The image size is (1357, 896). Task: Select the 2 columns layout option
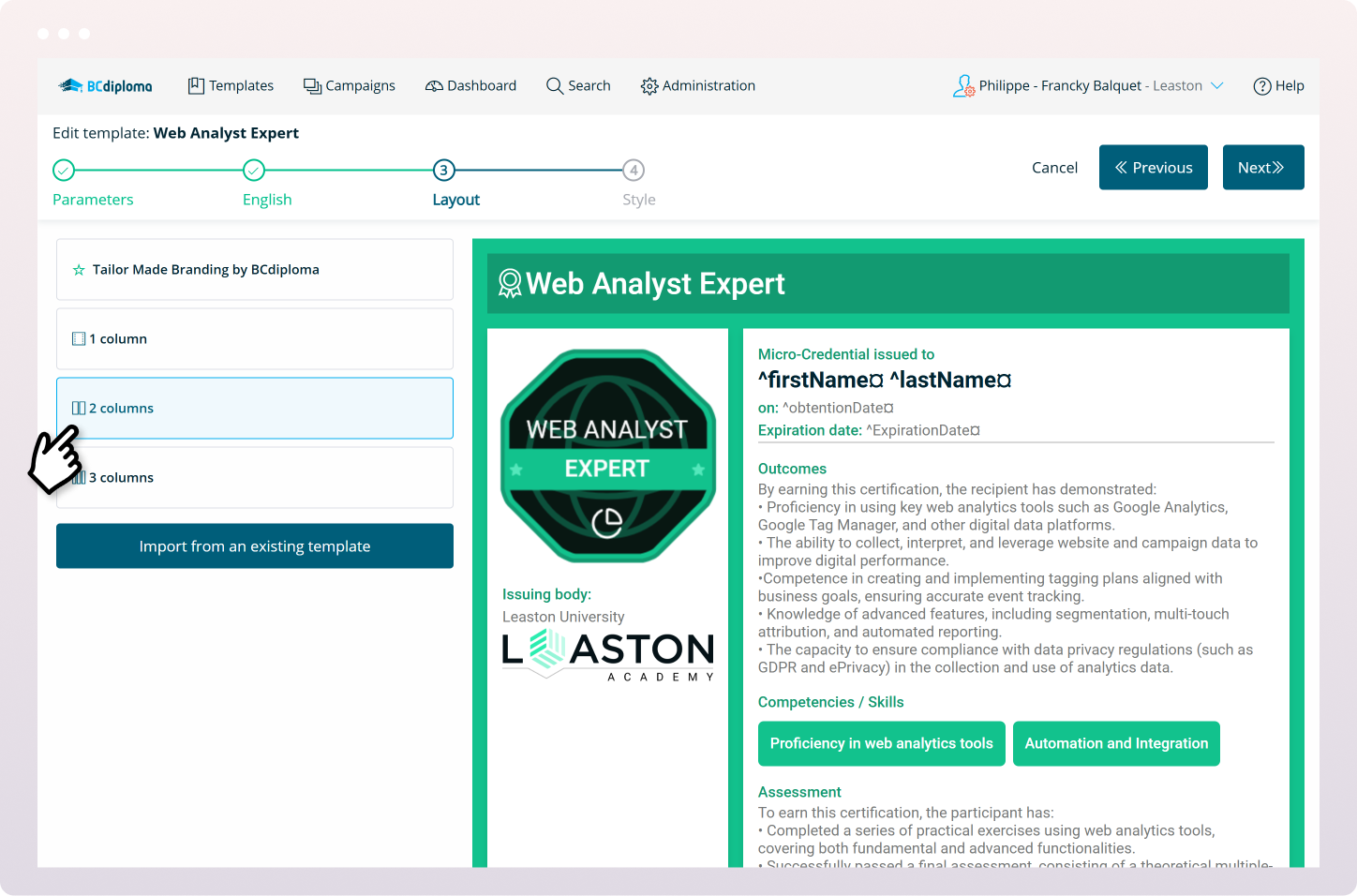point(255,409)
